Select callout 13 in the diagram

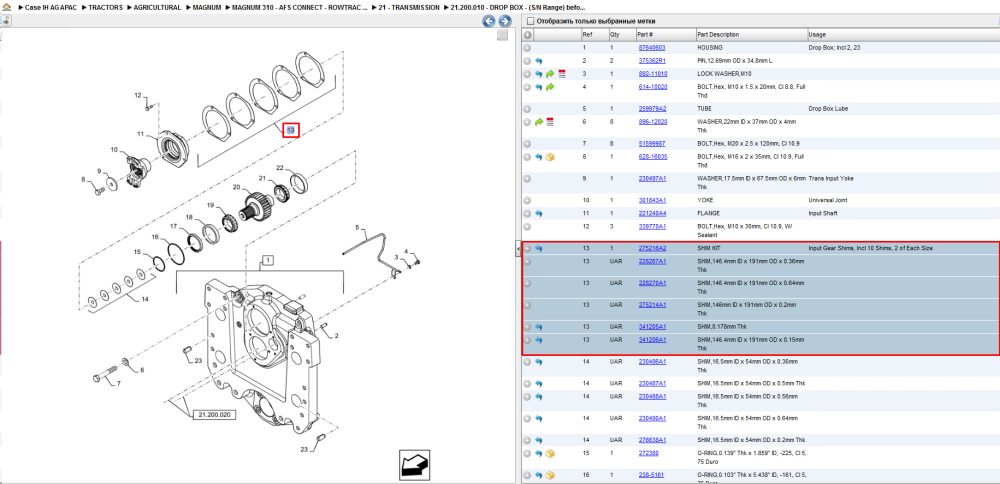pyautogui.click(x=290, y=130)
